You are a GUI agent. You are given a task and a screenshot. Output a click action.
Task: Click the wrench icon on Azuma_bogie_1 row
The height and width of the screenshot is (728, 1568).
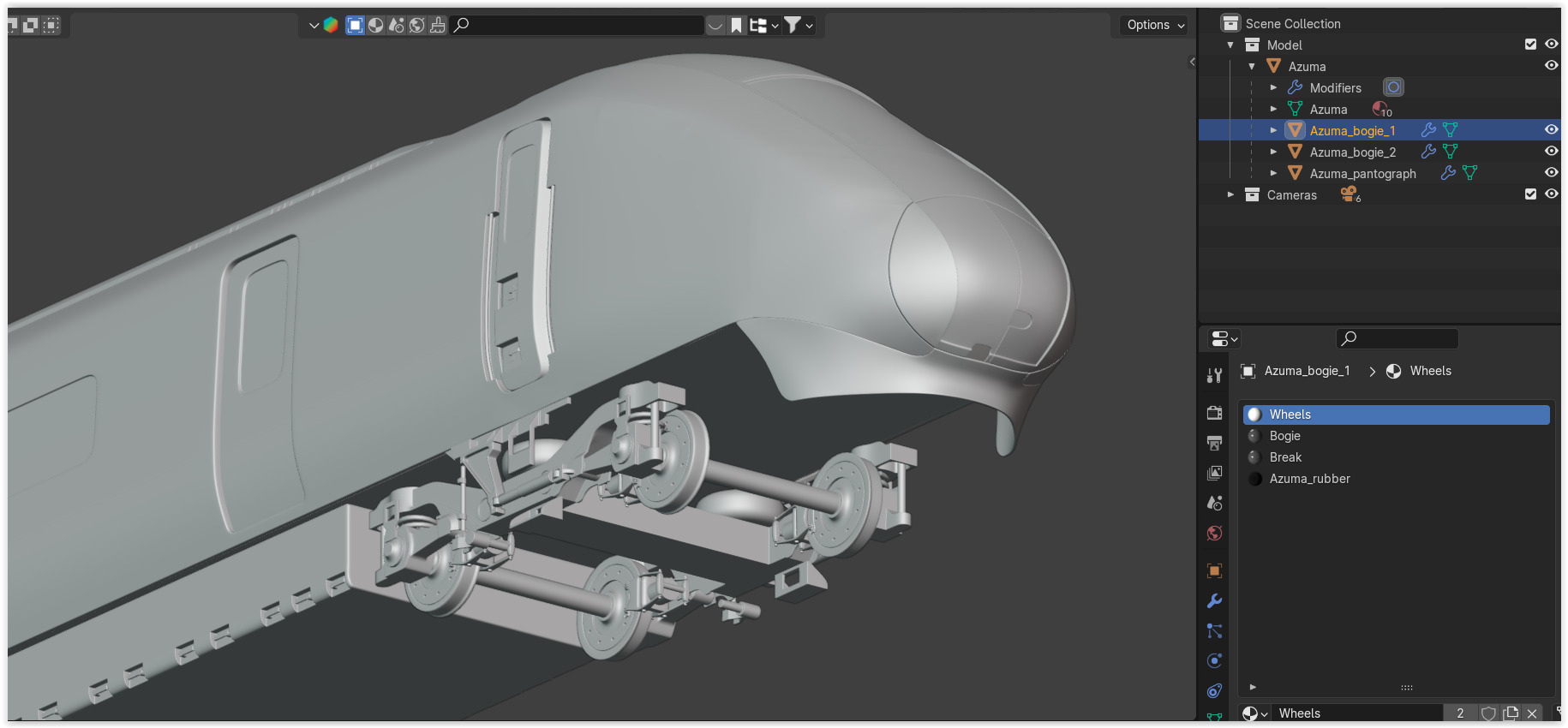pyautogui.click(x=1428, y=130)
